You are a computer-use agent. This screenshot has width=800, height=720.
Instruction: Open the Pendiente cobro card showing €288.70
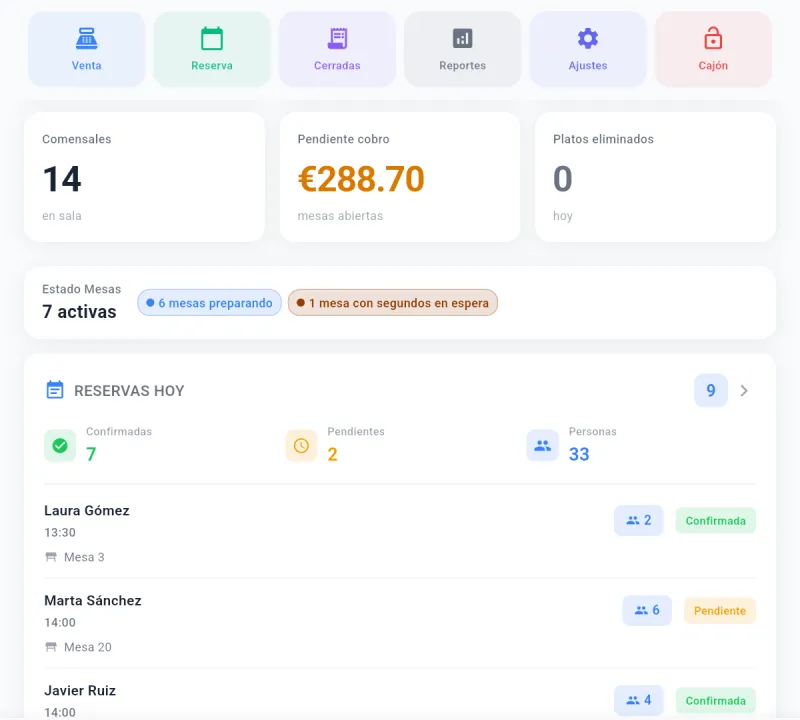coord(400,177)
